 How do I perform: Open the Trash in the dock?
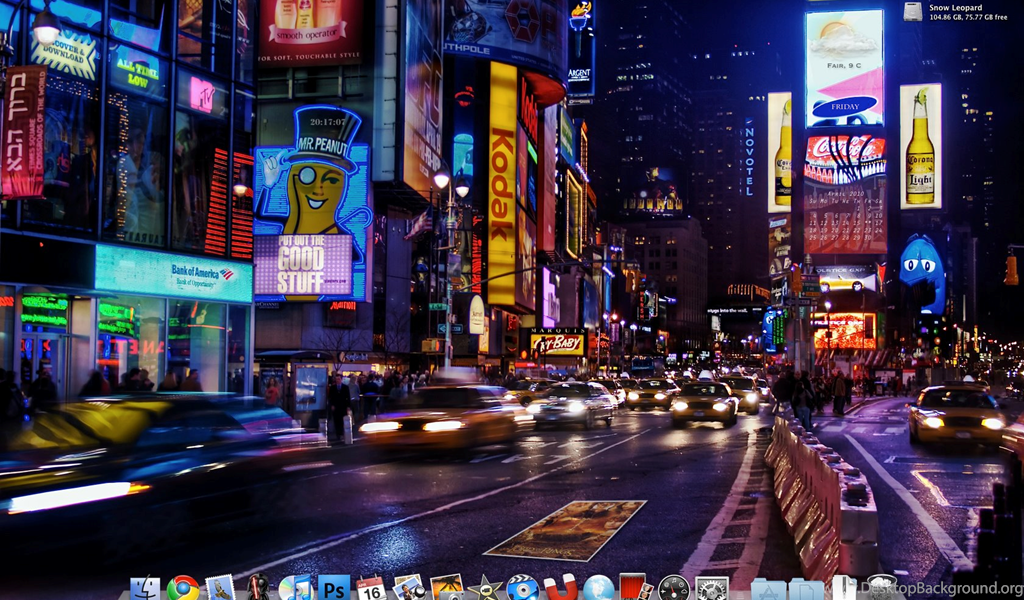881,588
